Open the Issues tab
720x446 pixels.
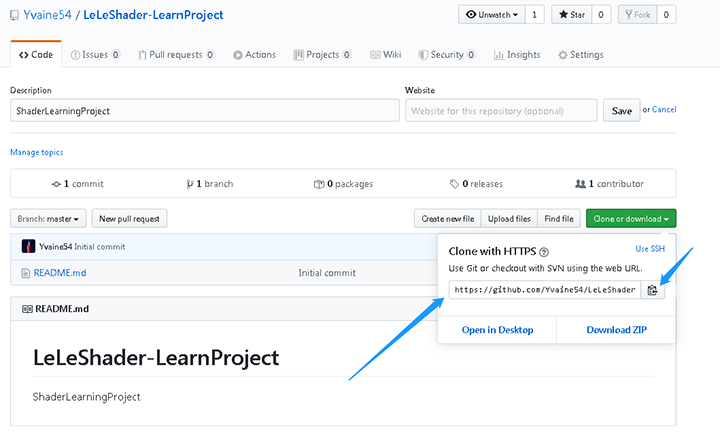pyautogui.click(x=95, y=55)
